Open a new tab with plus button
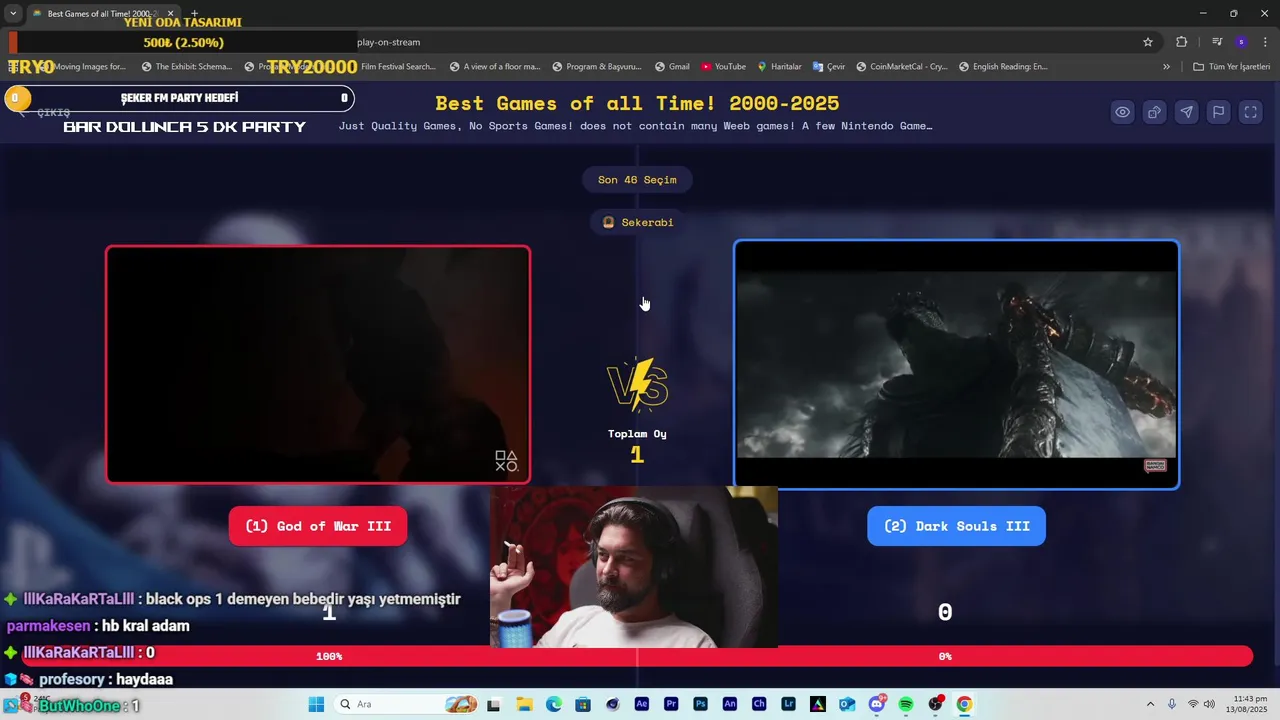 point(195,14)
